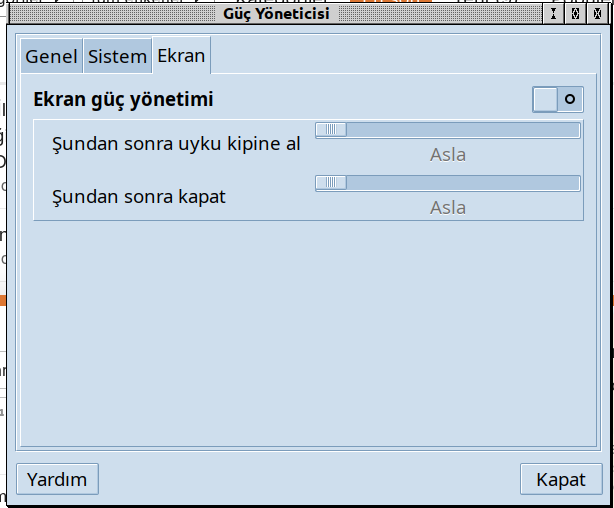Switch to the Genel tab
This screenshot has width=614, height=508.
[x=51, y=57]
